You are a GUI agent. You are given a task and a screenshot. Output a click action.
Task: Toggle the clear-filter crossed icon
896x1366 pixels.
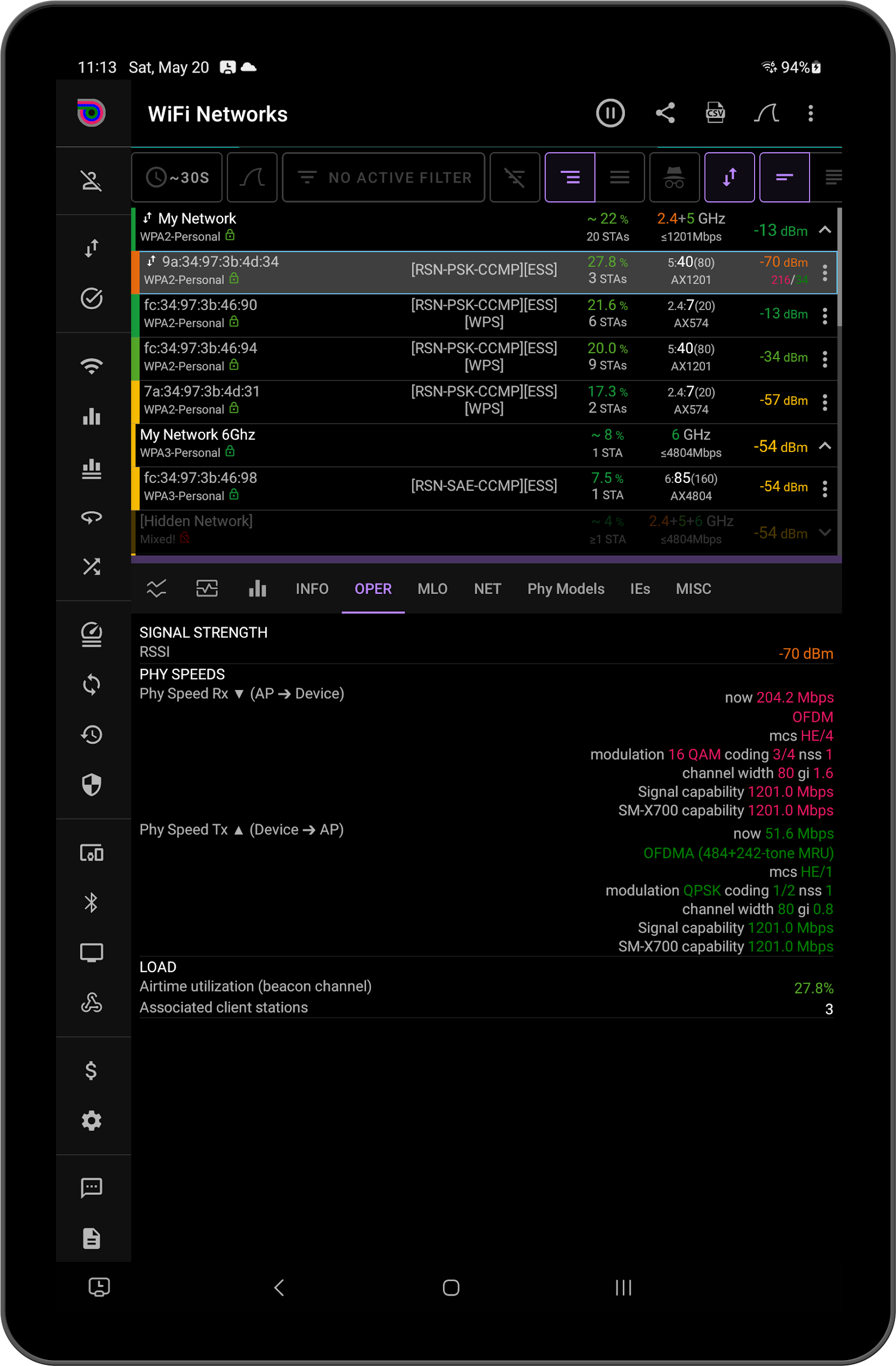click(515, 177)
